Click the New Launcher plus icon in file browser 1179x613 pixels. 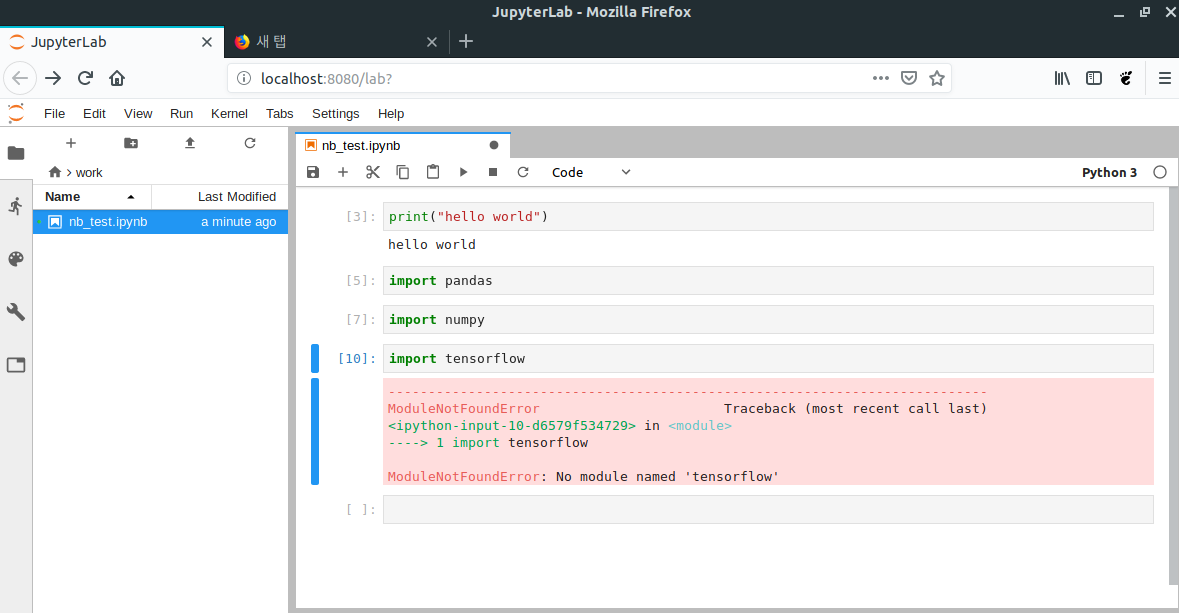click(71, 143)
